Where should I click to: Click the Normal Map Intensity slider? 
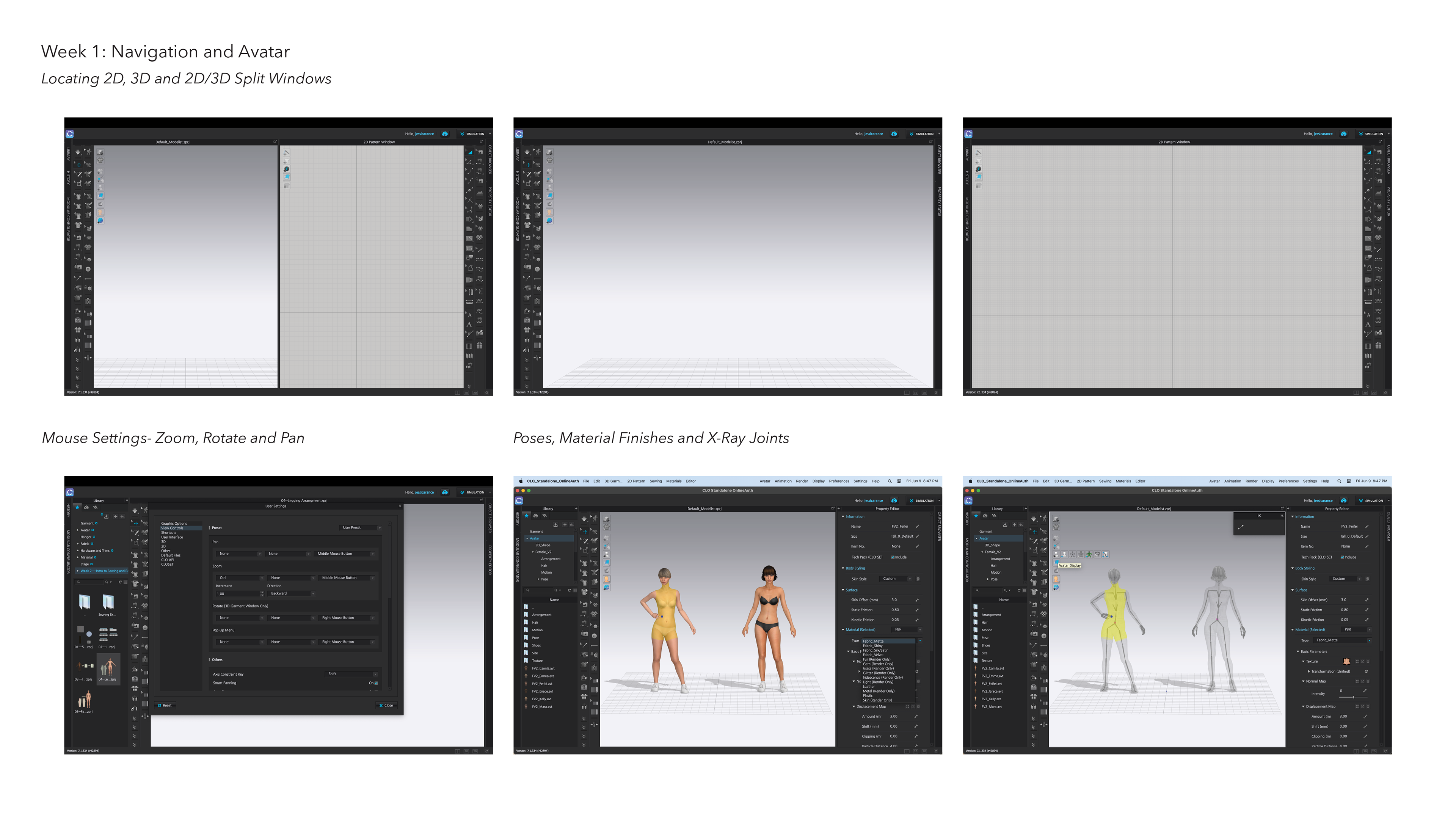pyautogui.click(x=1353, y=698)
